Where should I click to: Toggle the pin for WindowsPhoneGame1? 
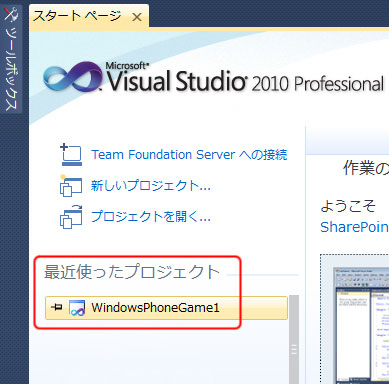coord(56,307)
